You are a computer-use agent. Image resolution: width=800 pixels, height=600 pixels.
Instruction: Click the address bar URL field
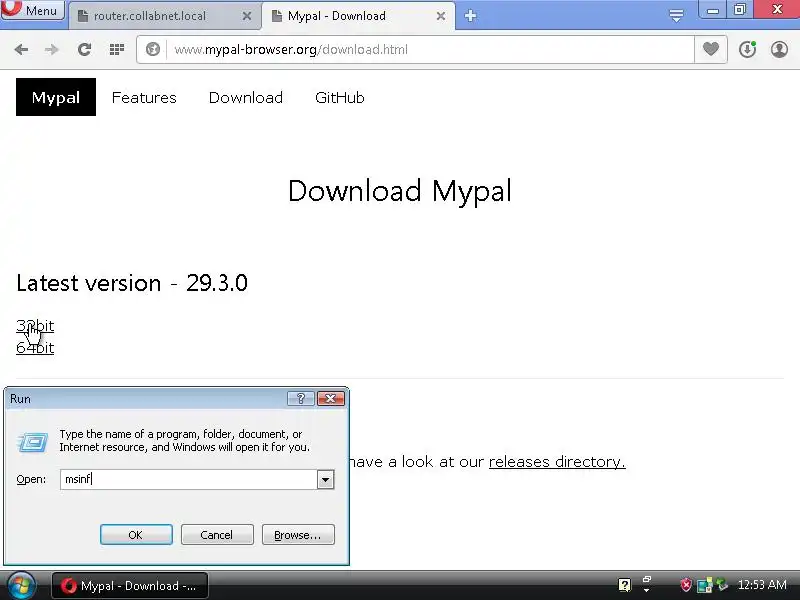click(x=429, y=49)
